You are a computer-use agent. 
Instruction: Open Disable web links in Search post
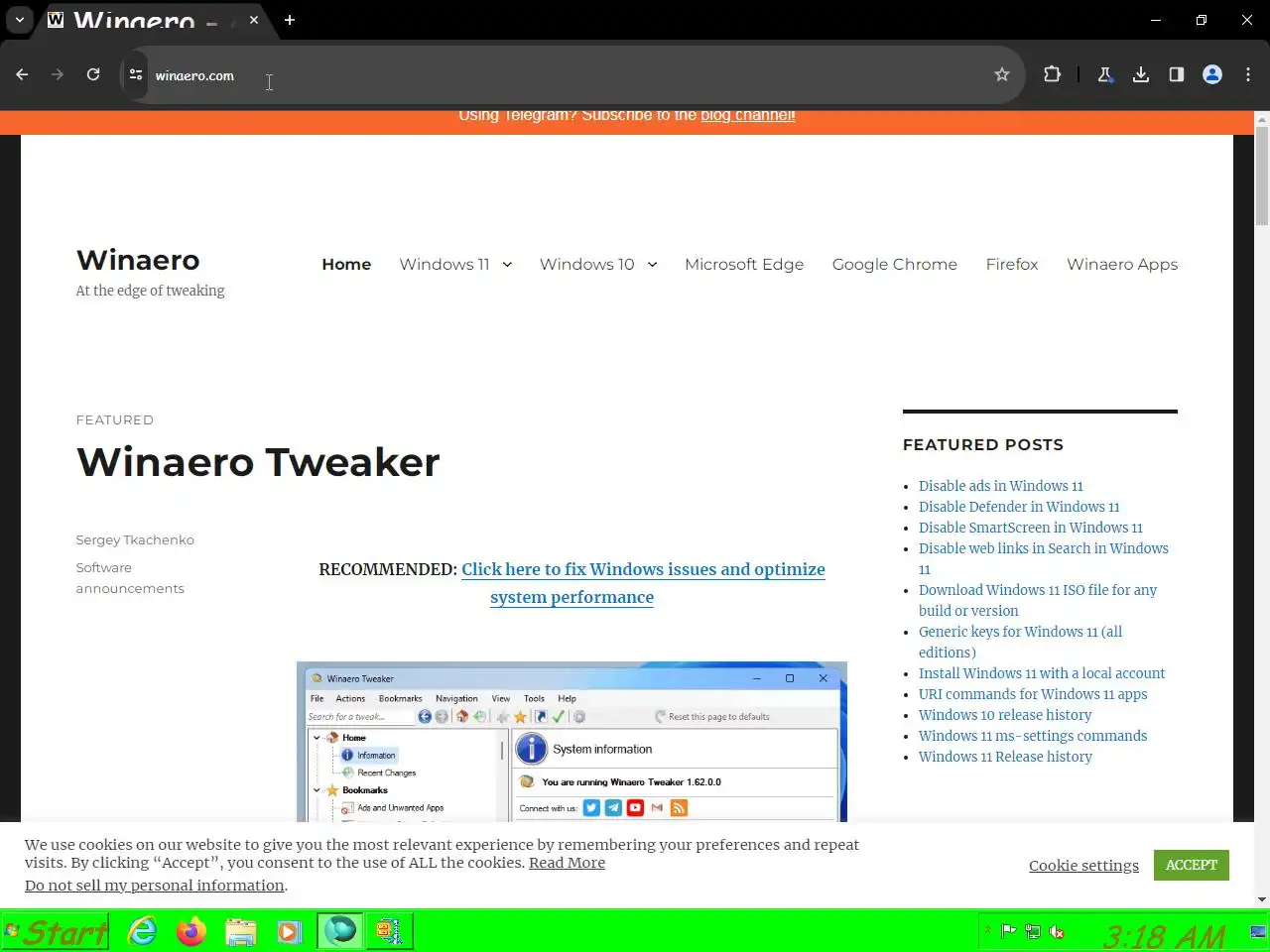(x=1043, y=558)
